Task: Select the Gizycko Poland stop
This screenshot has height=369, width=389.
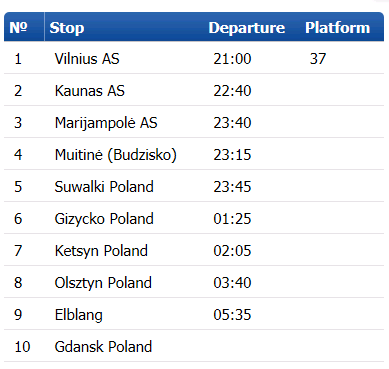Action: [x=104, y=219]
